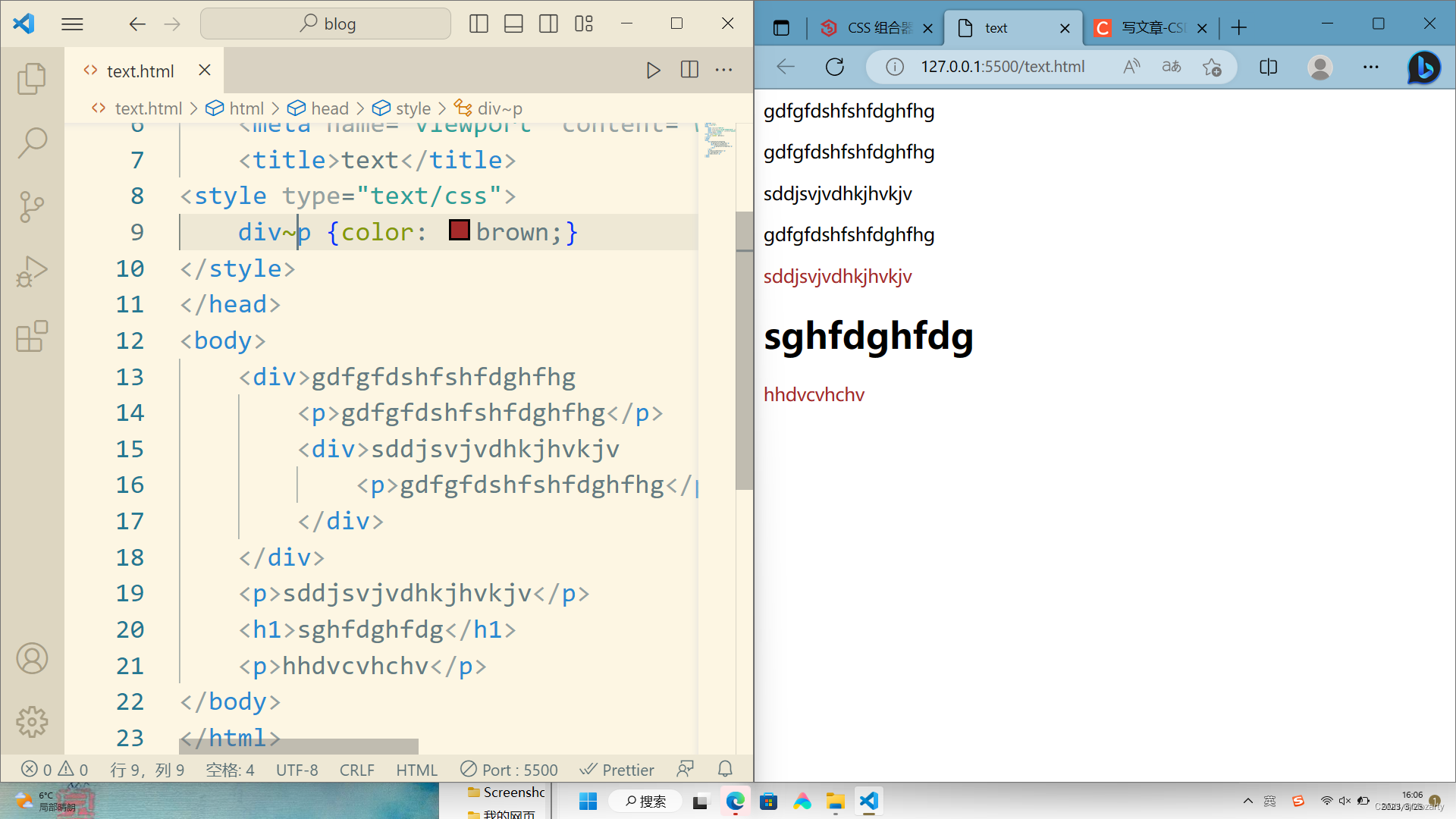Open Edge Settings and more menu

coord(1371,67)
